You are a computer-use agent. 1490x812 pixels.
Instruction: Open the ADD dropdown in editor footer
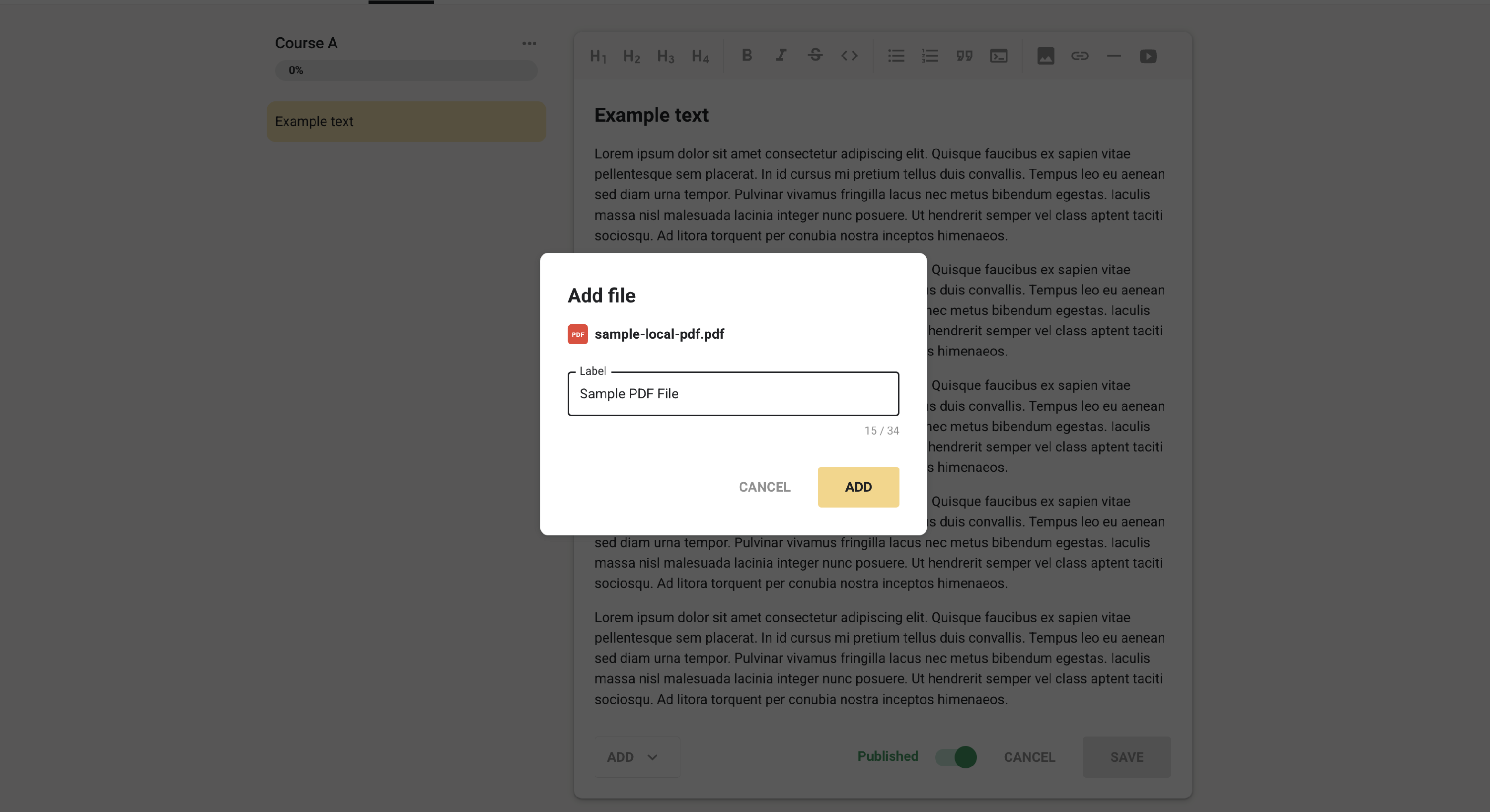point(637,756)
